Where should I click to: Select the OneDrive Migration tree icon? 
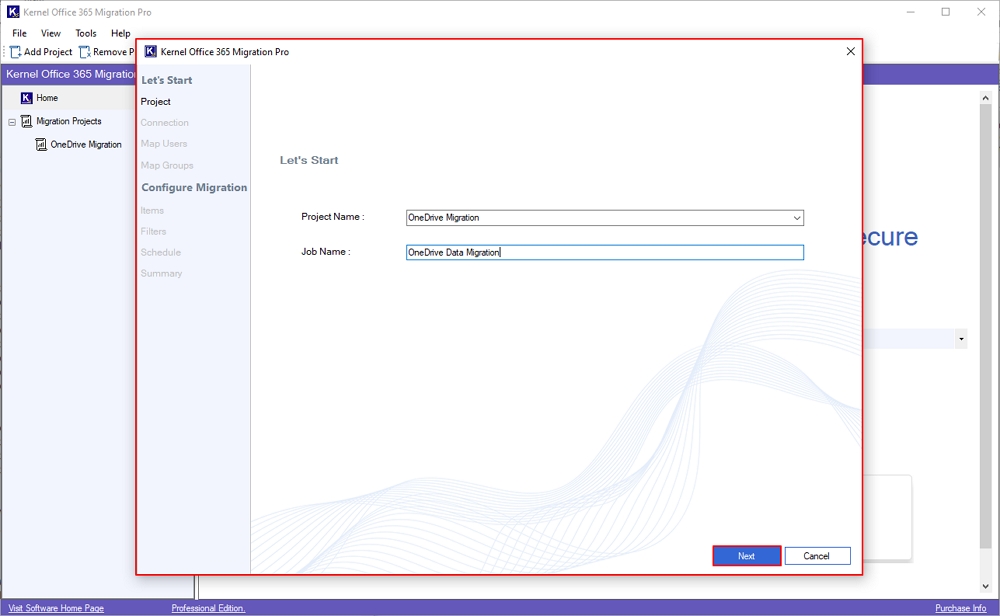[x=41, y=144]
